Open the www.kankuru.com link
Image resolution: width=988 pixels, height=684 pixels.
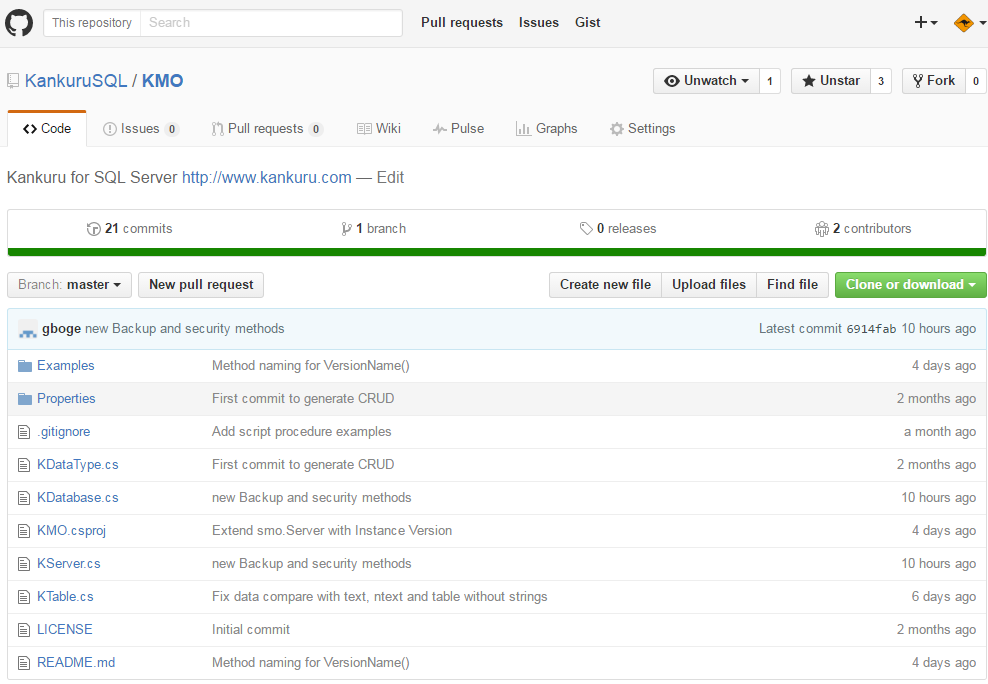coord(267,178)
